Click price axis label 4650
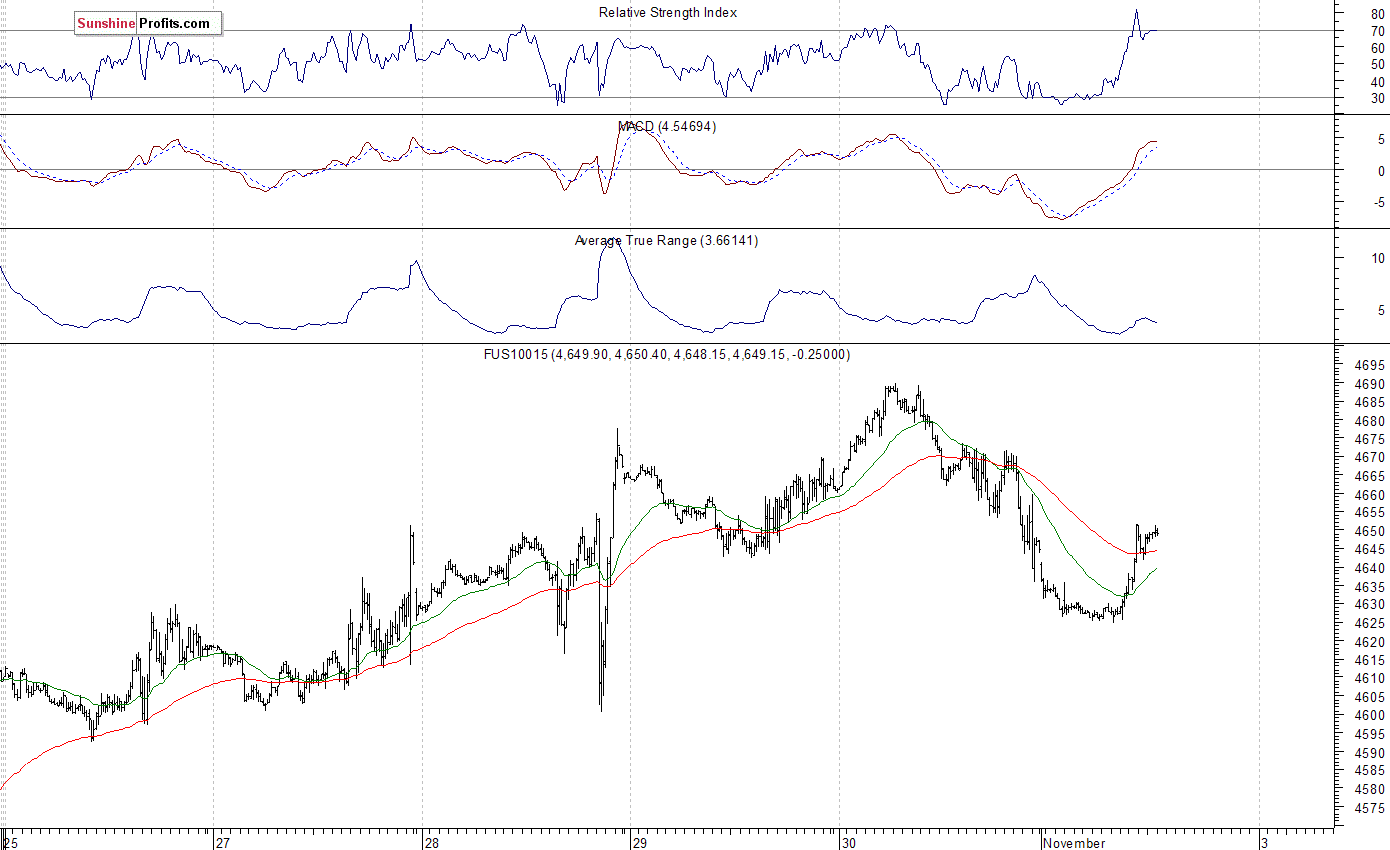 (1370, 532)
